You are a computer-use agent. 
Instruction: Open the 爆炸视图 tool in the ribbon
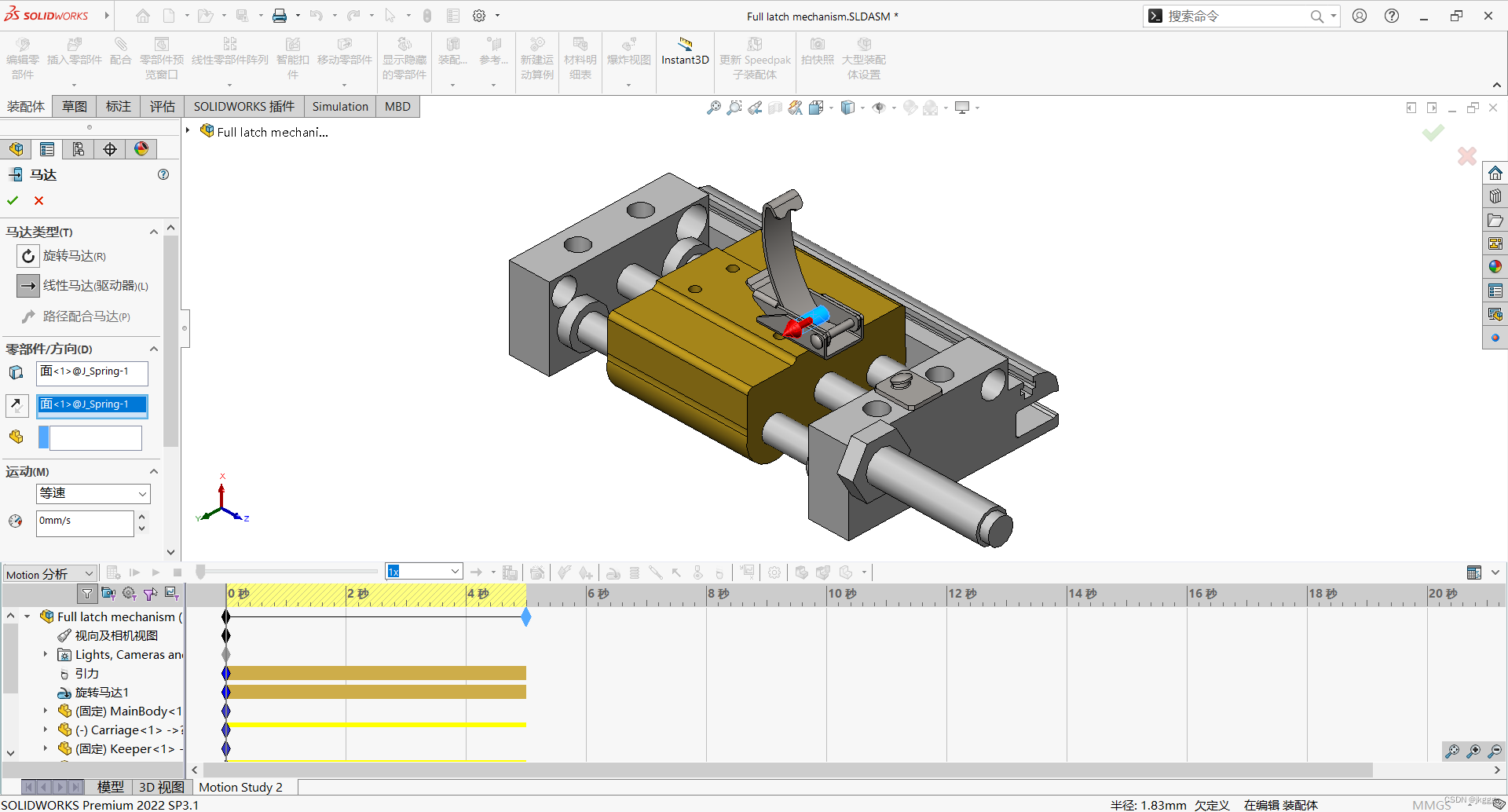[x=628, y=55]
